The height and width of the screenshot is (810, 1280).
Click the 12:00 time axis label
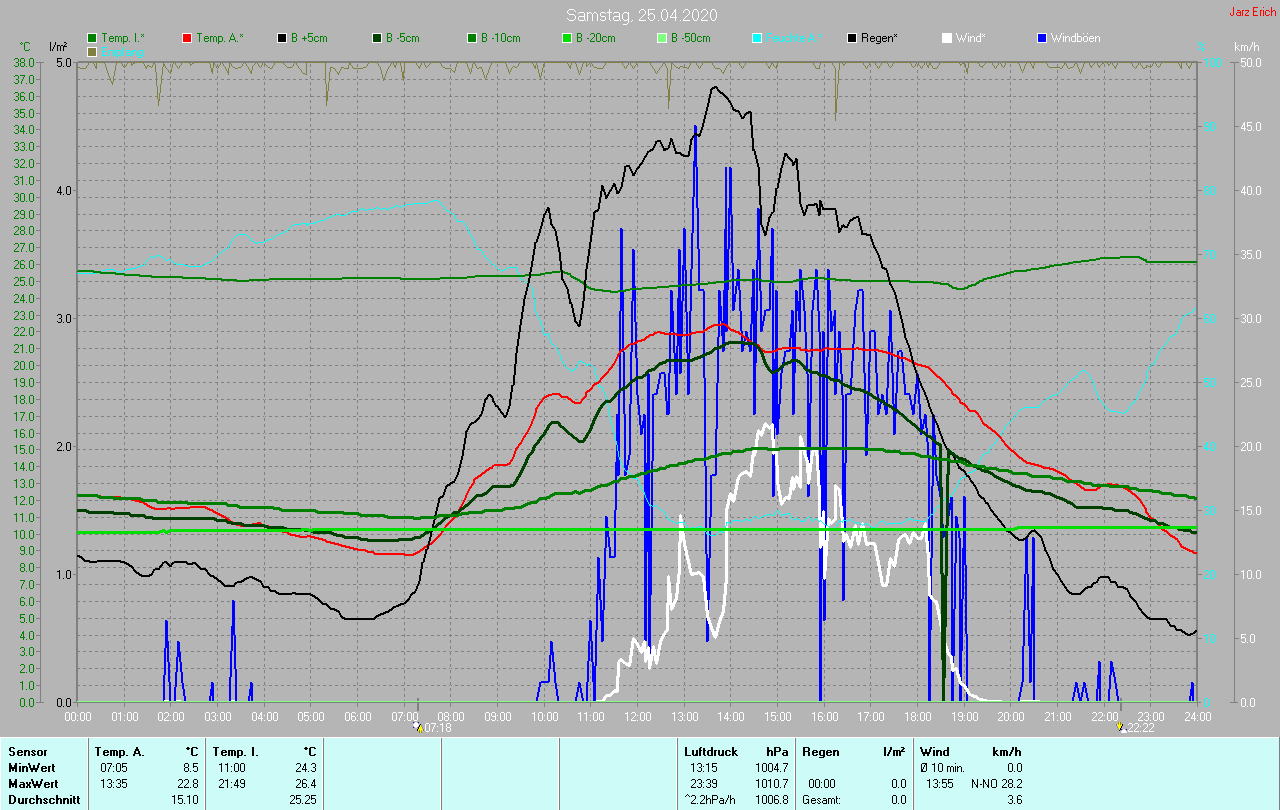(638, 717)
